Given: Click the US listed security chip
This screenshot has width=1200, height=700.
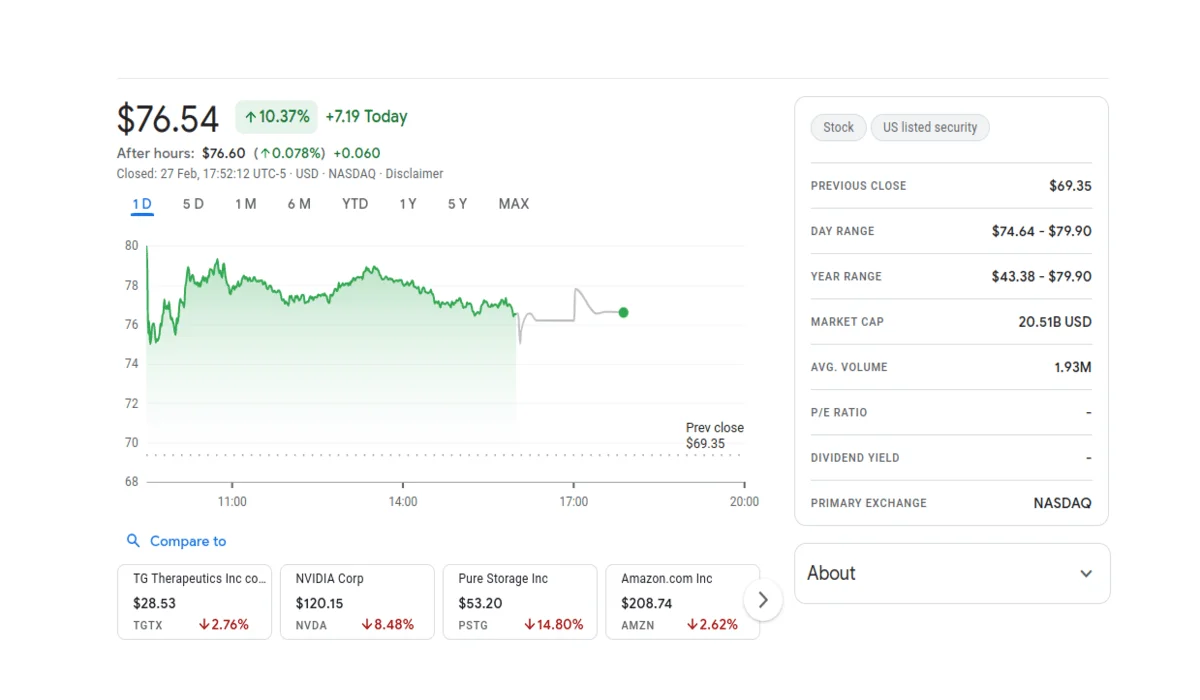Looking at the screenshot, I should [x=930, y=127].
